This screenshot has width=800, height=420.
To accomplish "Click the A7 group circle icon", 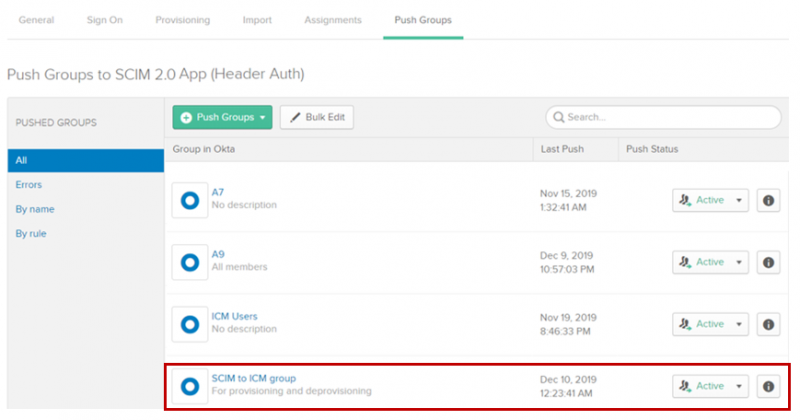I will click(190, 201).
